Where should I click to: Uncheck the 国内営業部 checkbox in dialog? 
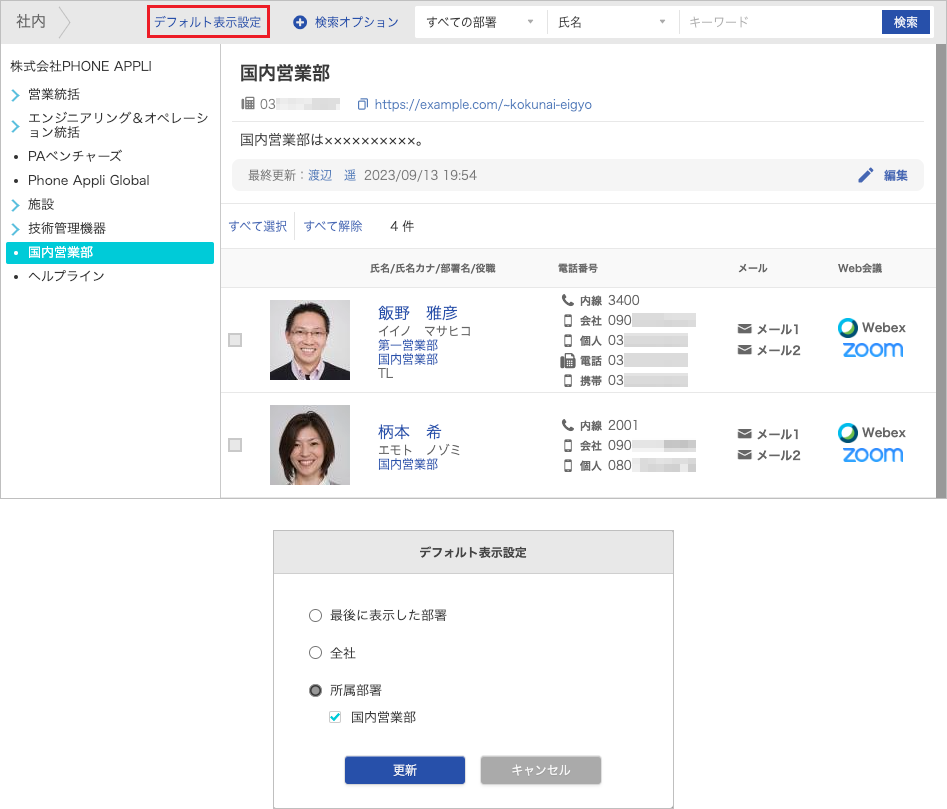pos(335,717)
